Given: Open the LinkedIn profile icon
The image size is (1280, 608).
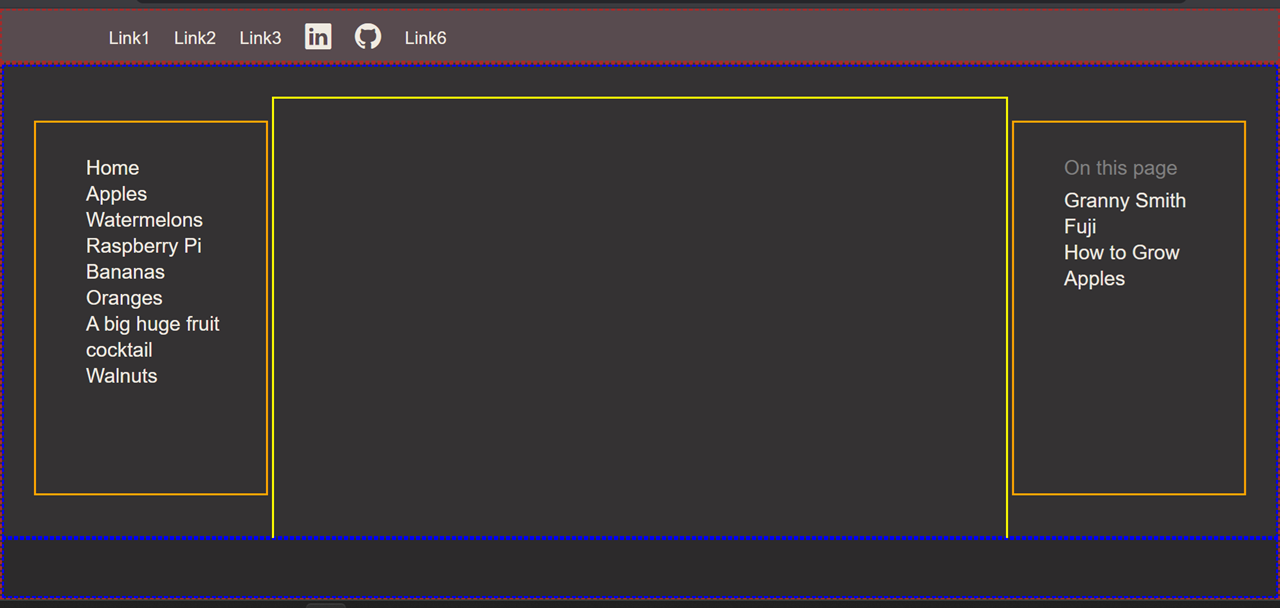Looking at the screenshot, I should point(318,36).
